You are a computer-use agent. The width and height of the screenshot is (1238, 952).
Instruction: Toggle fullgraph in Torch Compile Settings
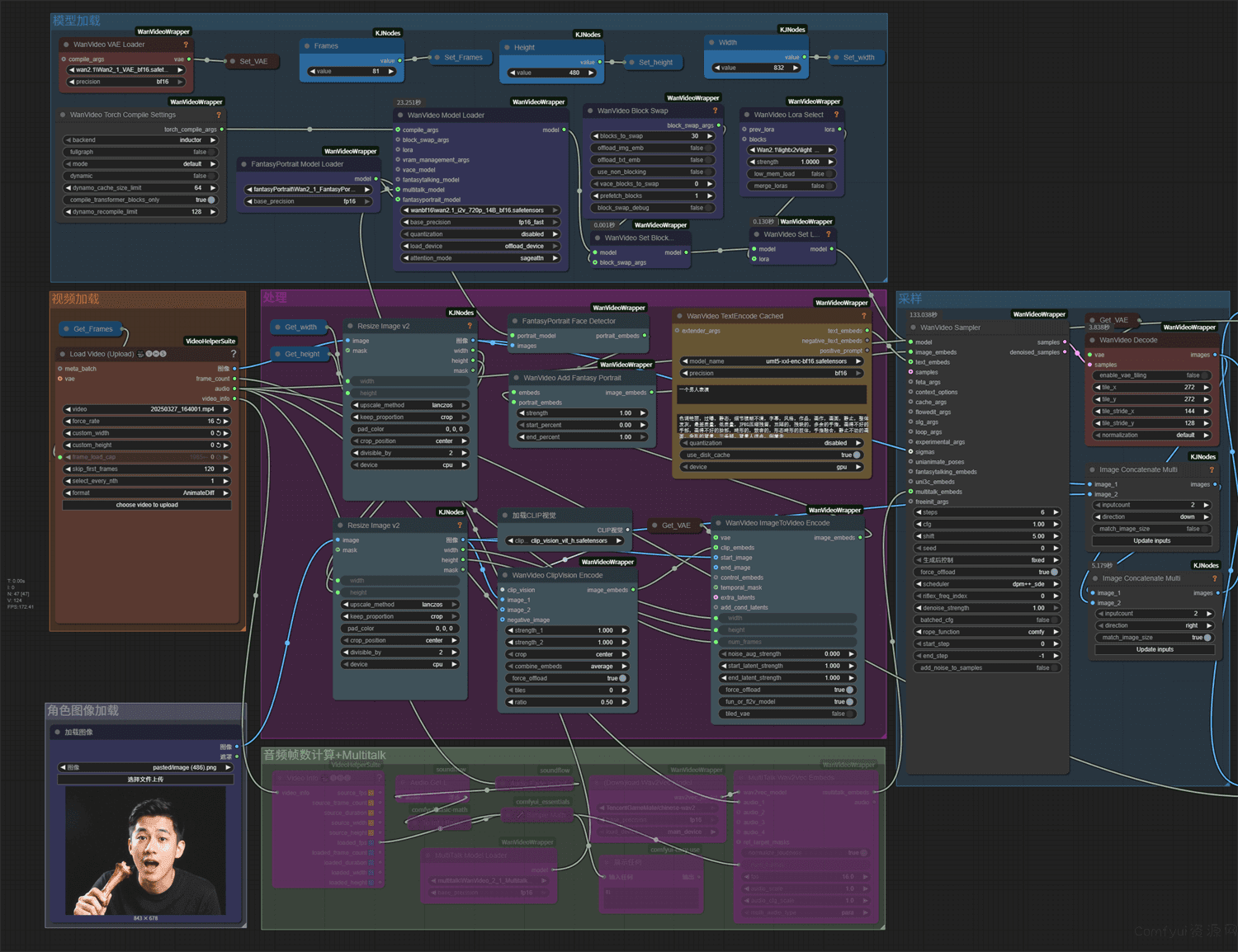[140, 152]
